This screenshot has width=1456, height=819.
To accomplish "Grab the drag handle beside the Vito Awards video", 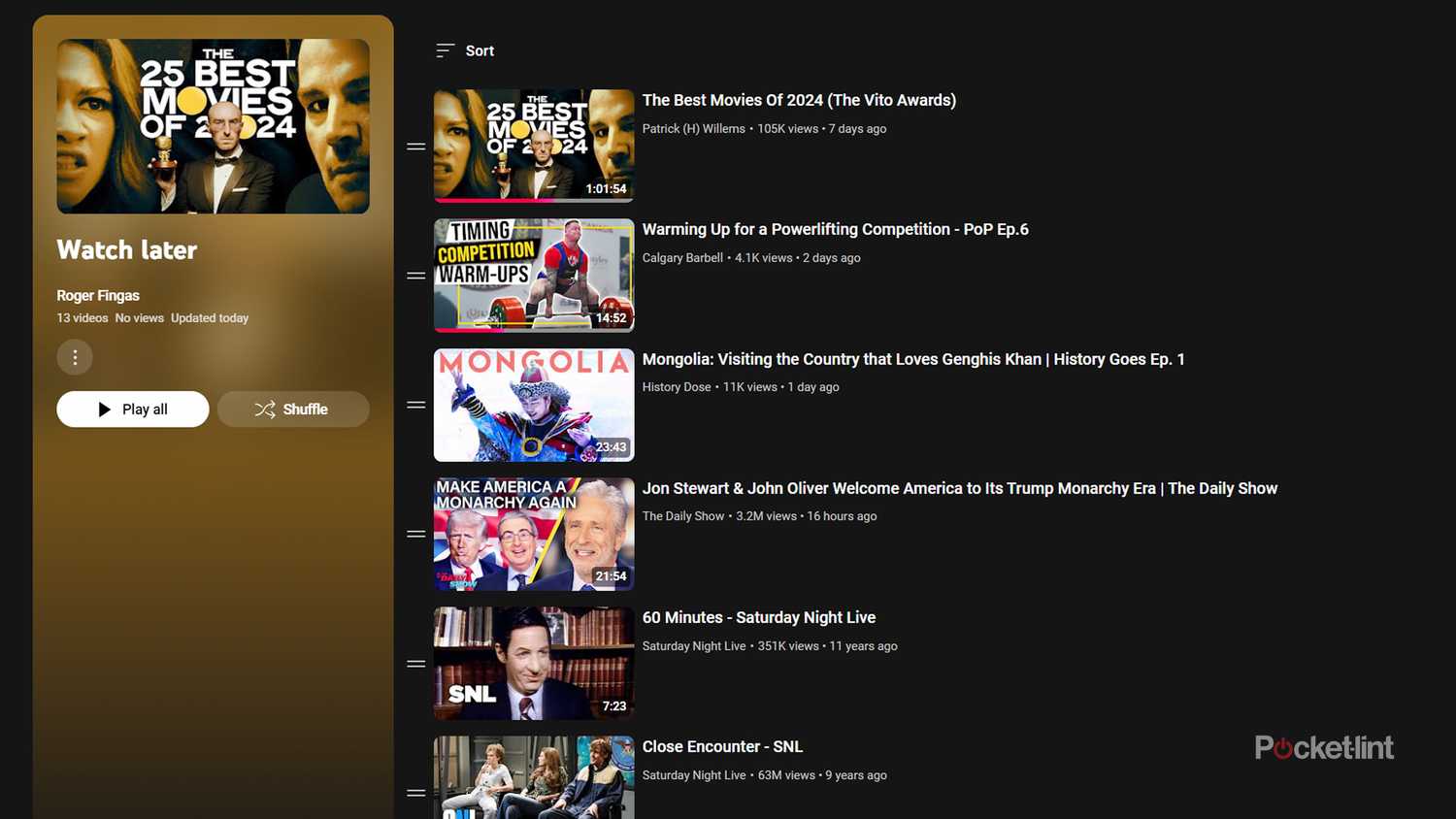I will pos(415,146).
